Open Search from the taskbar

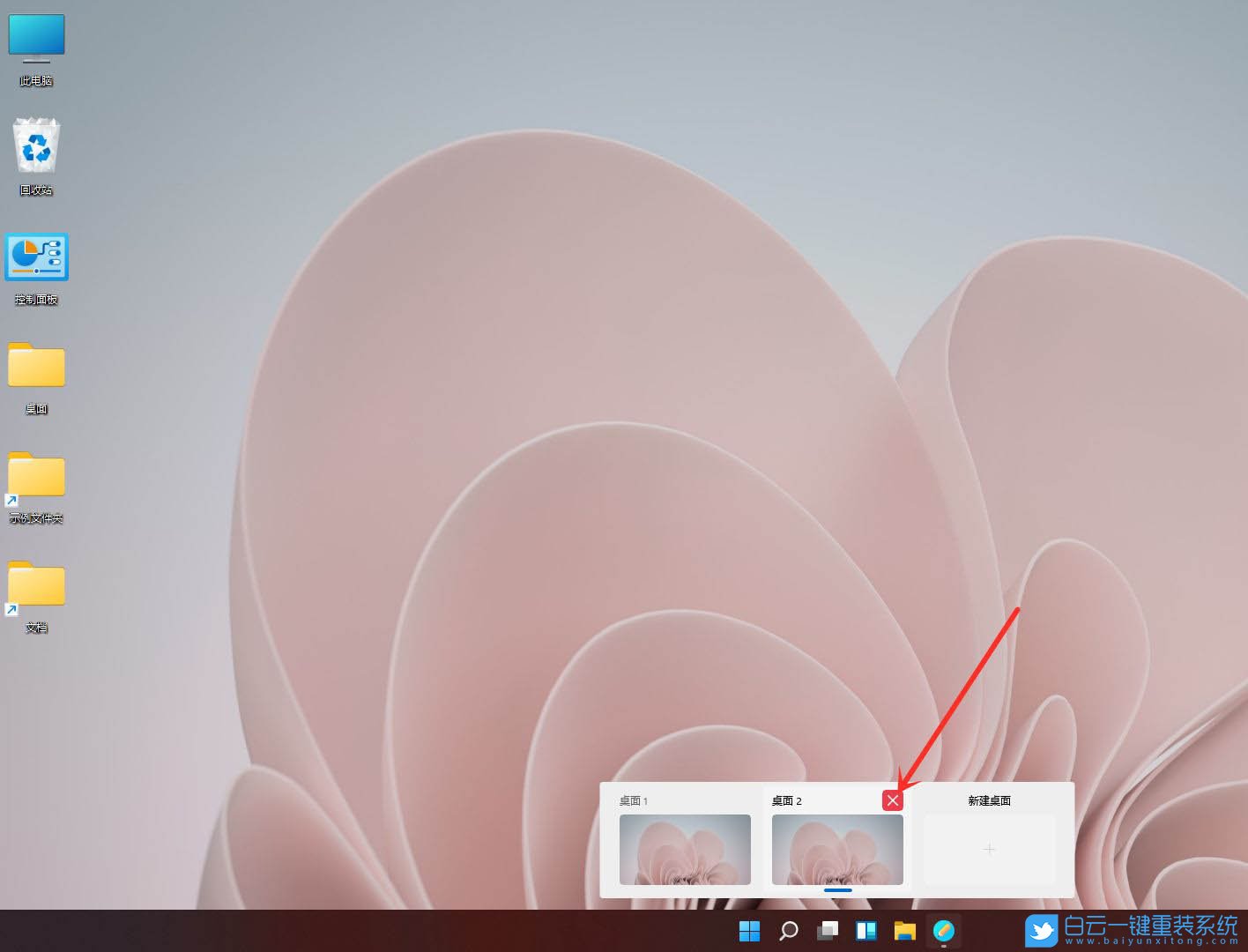[x=788, y=931]
